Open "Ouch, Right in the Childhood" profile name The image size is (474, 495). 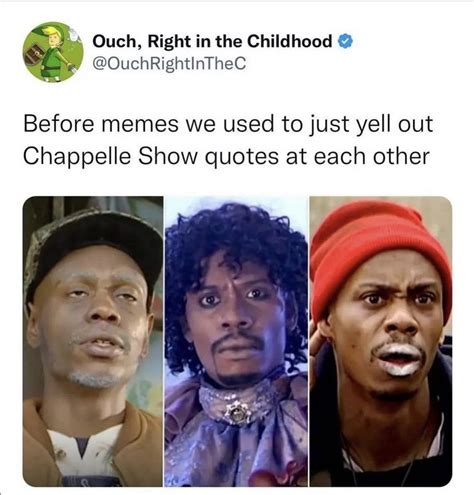pos(212,42)
